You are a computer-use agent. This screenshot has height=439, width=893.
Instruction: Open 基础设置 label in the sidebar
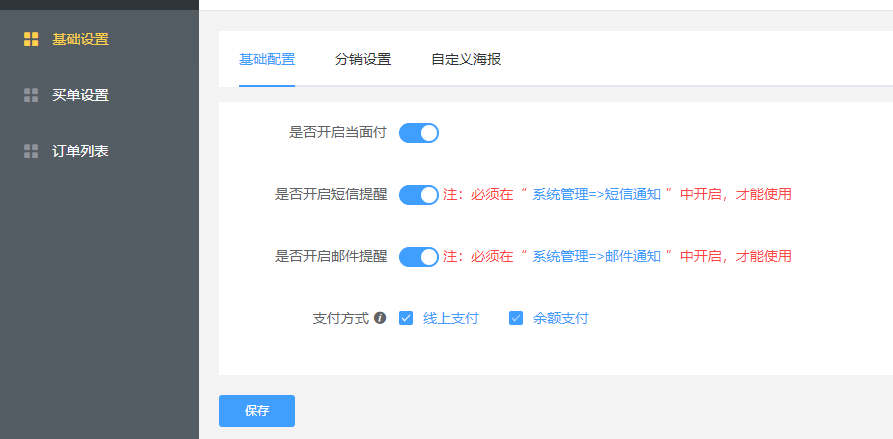pyautogui.click(x=80, y=39)
